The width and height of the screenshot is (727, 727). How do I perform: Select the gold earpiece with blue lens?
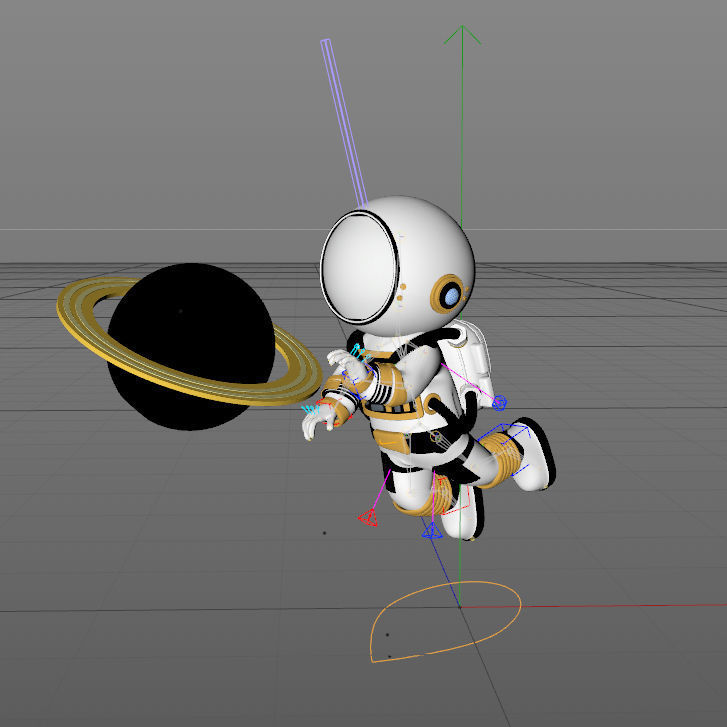pos(449,294)
